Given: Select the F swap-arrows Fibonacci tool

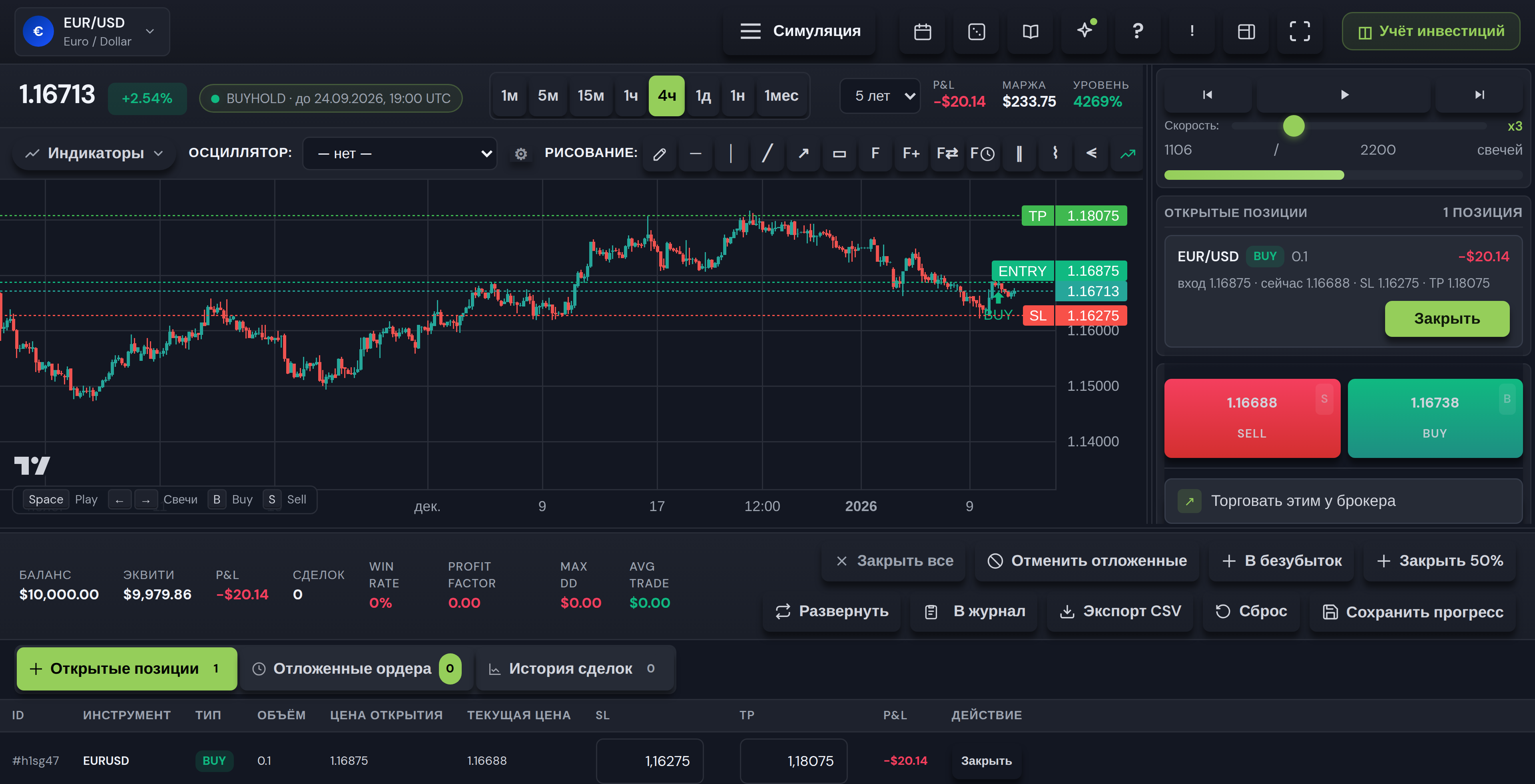Looking at the screenshot, I should click(x=947, y=154).
